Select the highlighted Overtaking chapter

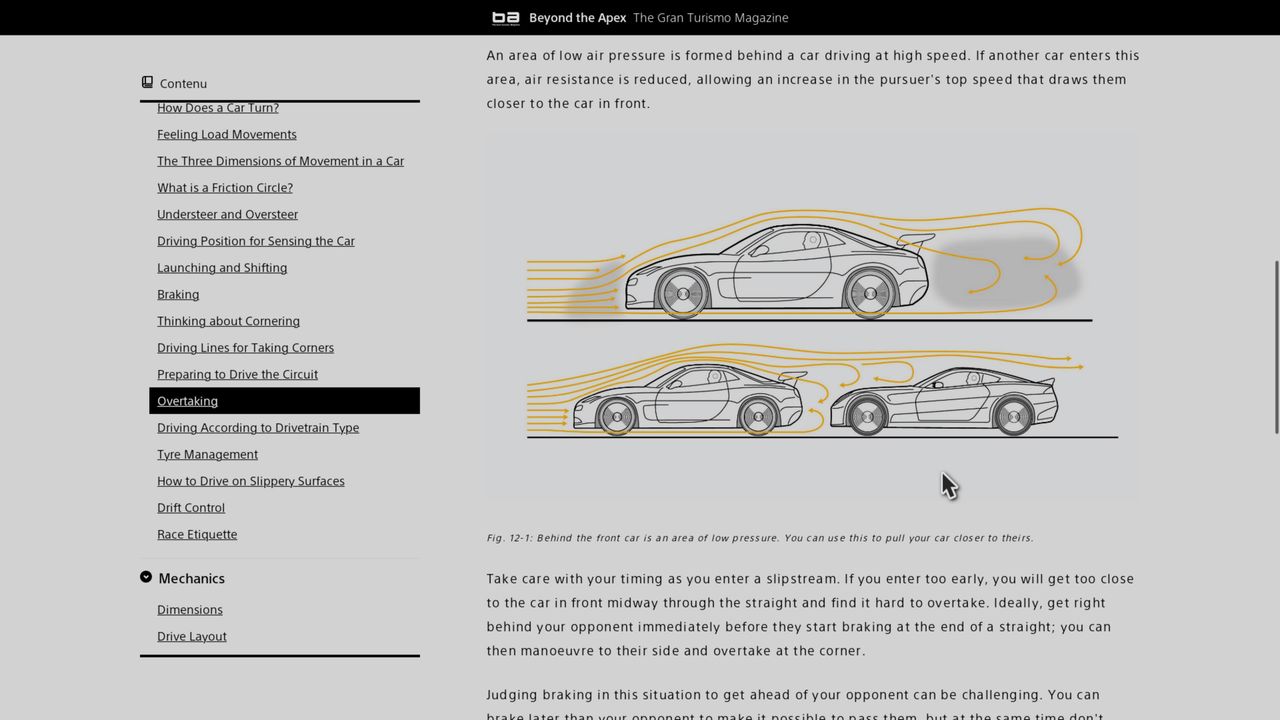point(284,401)
